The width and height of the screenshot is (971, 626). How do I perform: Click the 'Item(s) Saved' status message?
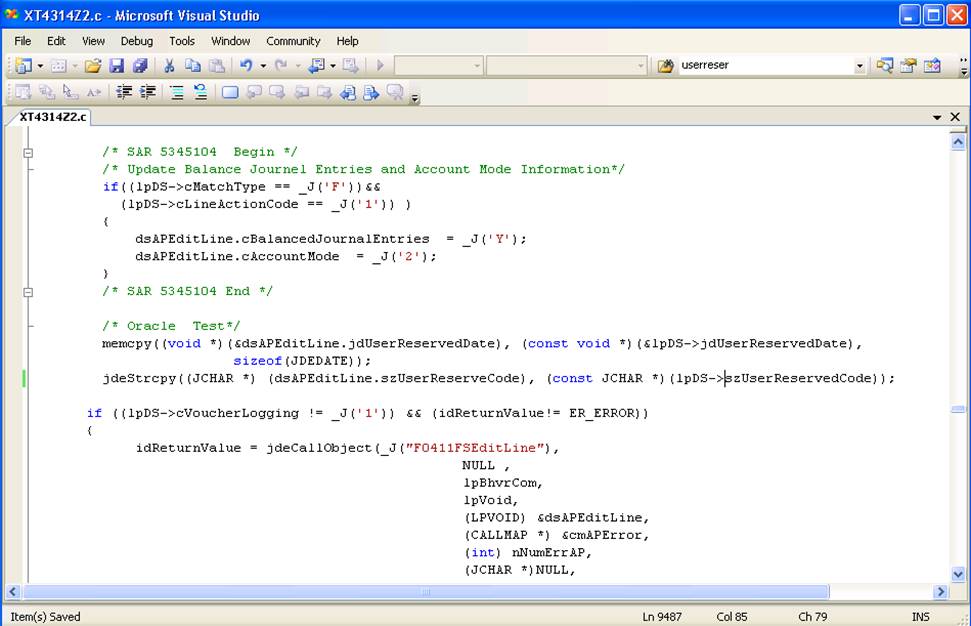[x=45, y=617]
